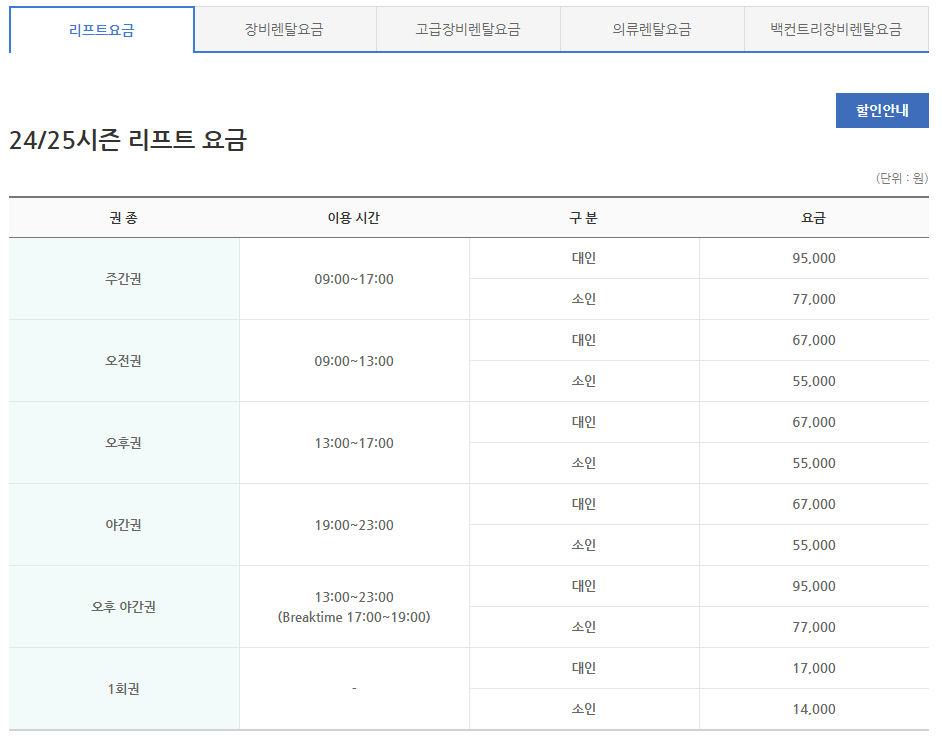Click the 주간권 대인 price 95,000
Screen dimensions: 942x750
click(x=814, y=258)
